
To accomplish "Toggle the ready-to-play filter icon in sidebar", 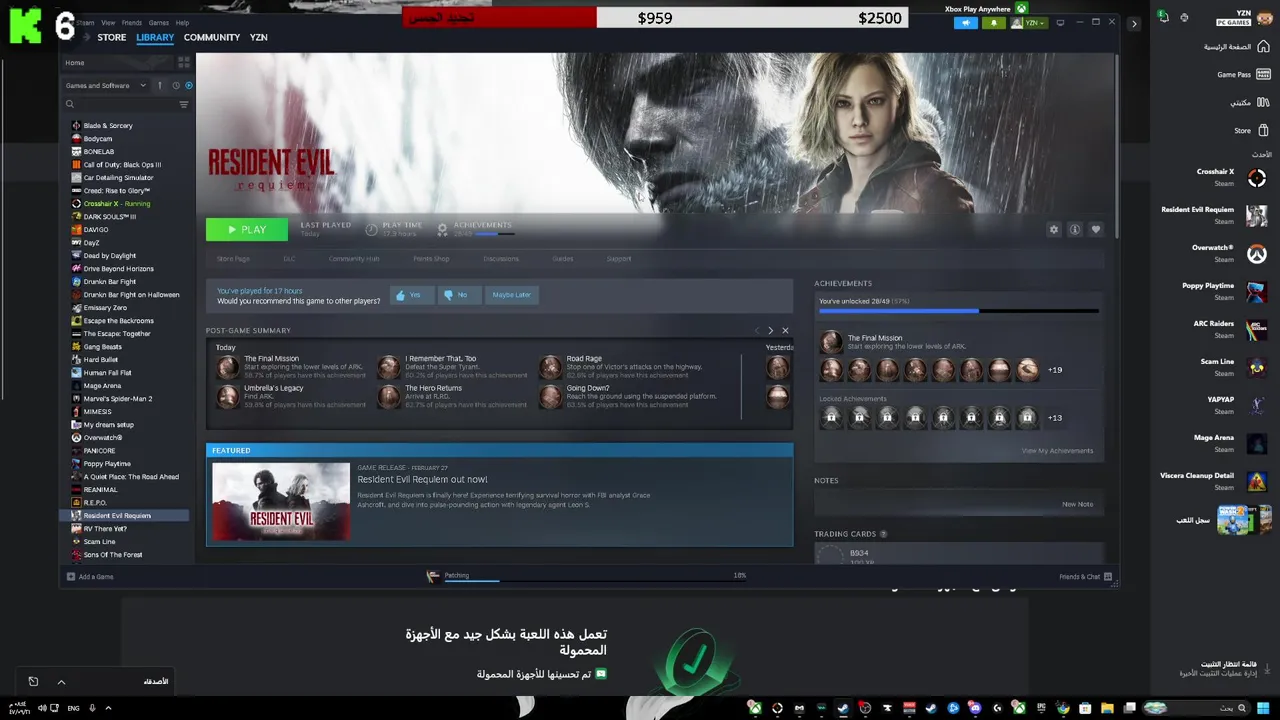I will 189,85.
